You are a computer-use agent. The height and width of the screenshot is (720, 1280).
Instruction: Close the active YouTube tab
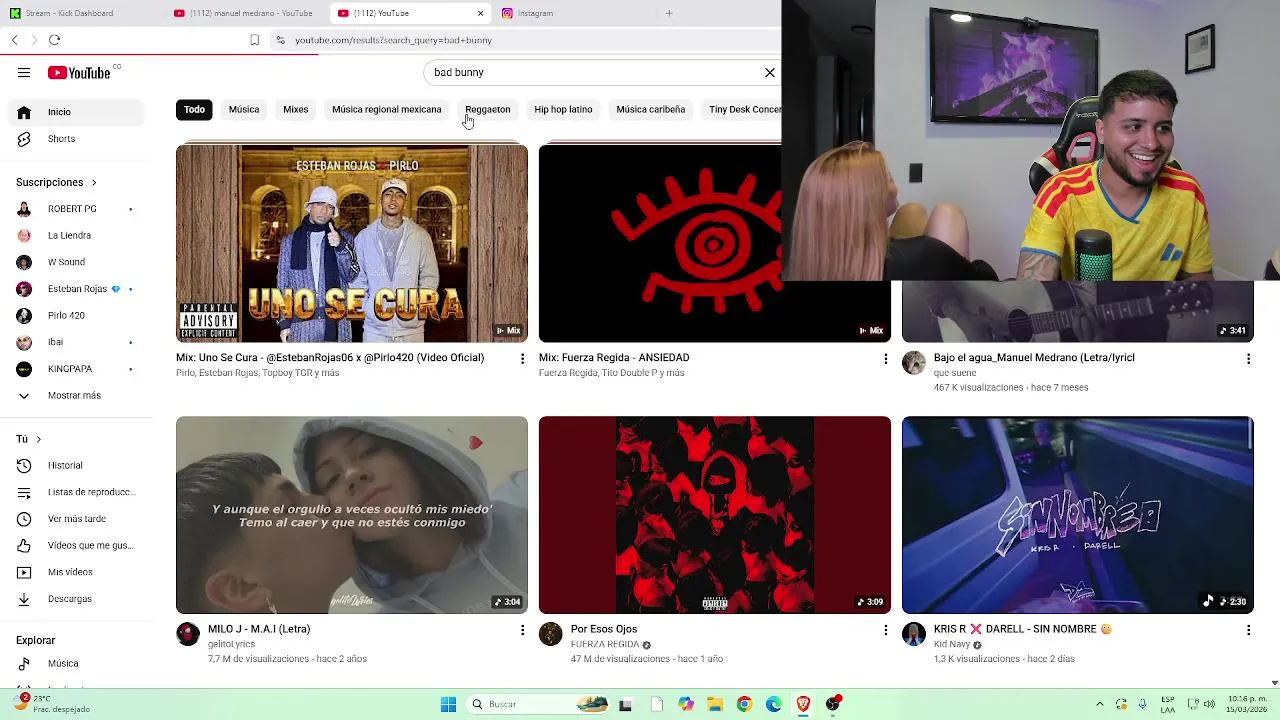point(480,13)
